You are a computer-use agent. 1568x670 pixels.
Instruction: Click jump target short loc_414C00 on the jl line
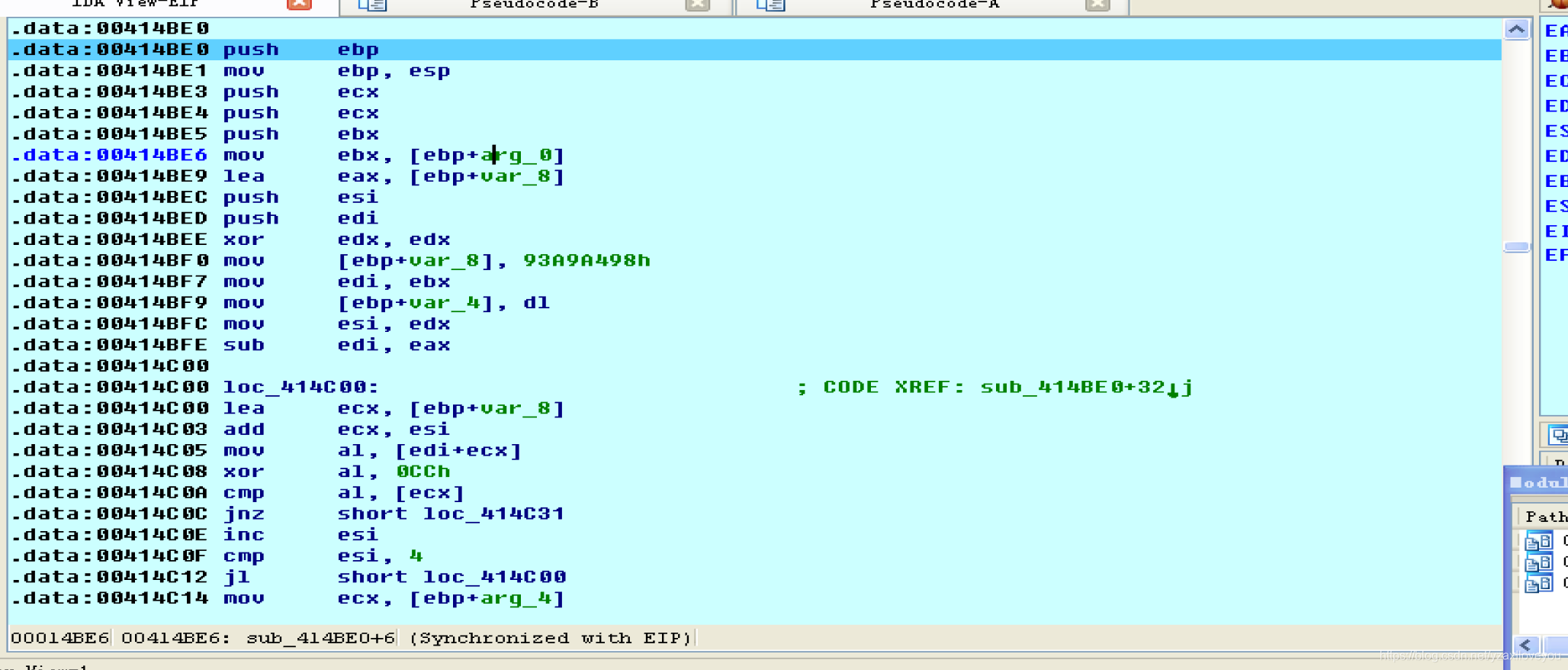[451, 577]
